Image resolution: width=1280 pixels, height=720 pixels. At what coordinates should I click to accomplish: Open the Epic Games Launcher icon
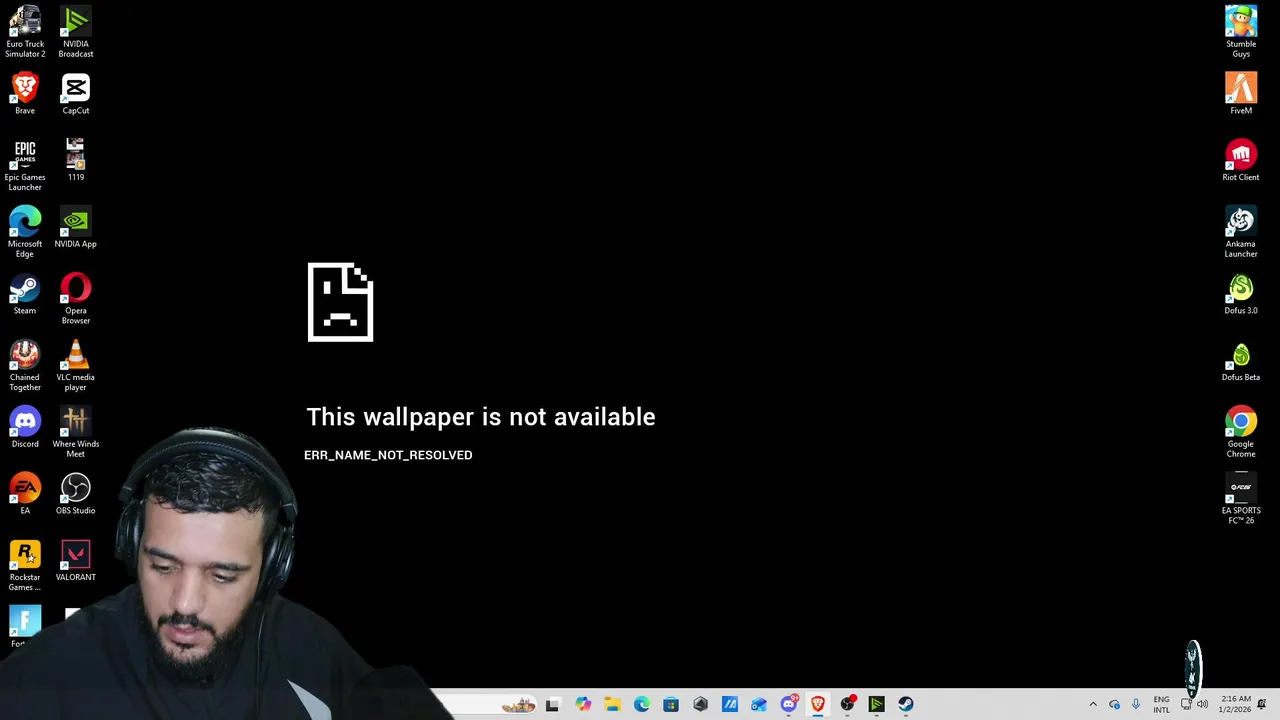coord(25,165)
